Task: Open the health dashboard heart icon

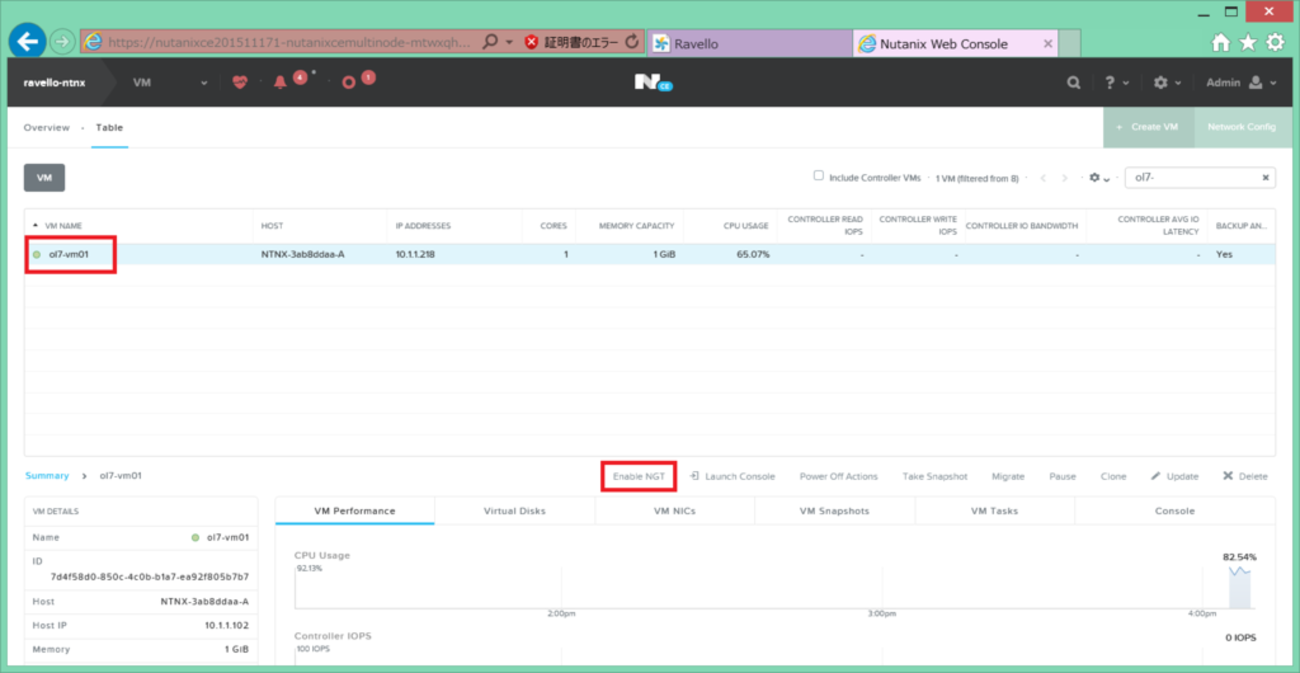Action: 240,82
